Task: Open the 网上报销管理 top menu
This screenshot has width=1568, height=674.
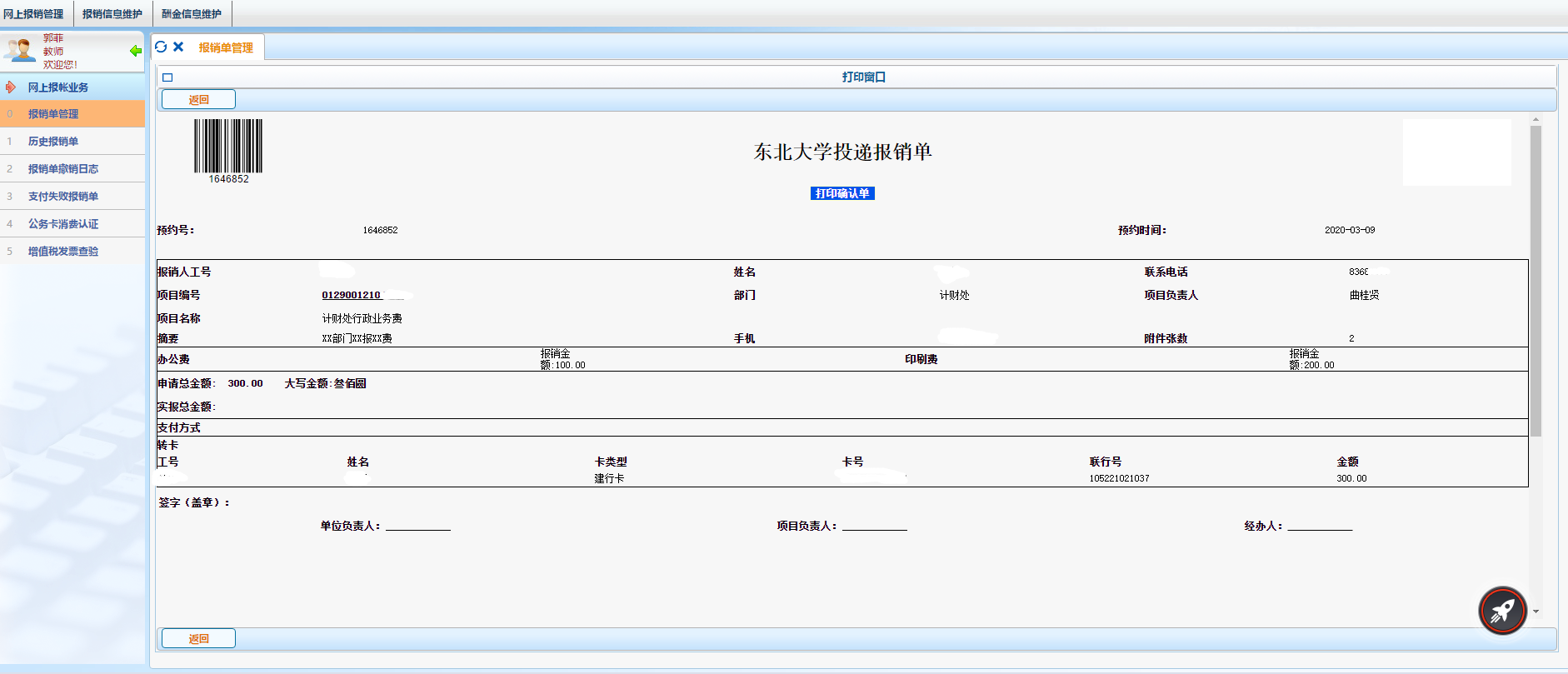Action: tap(34, 14)
